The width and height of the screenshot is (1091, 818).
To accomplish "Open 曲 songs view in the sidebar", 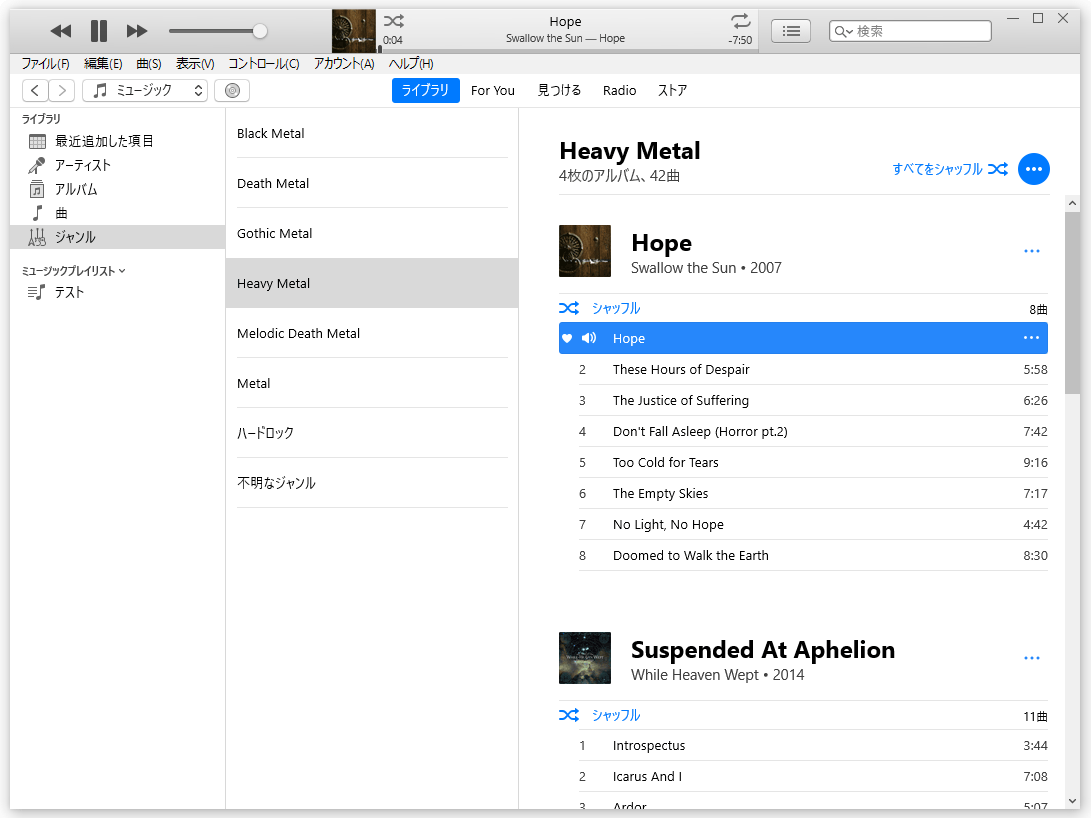I will point(117,213).
